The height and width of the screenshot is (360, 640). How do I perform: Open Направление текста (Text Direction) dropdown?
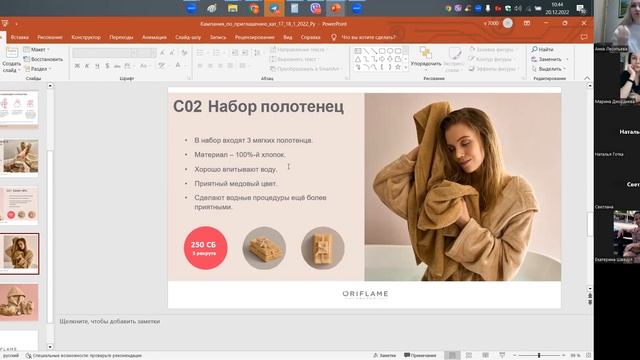tap(300, 49)
